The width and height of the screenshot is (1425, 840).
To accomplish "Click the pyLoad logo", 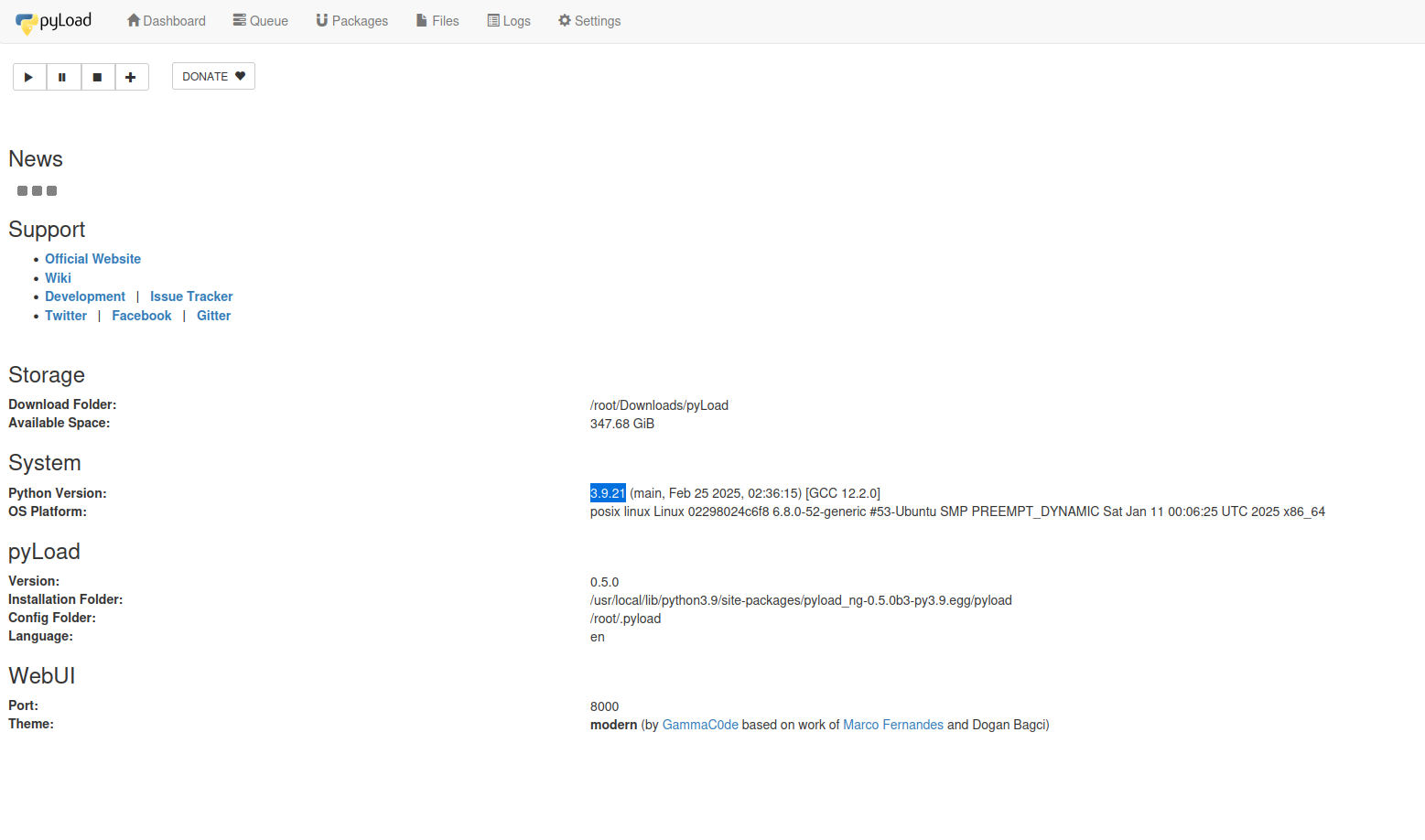I will pyautogui.click(x=54, y=21).
